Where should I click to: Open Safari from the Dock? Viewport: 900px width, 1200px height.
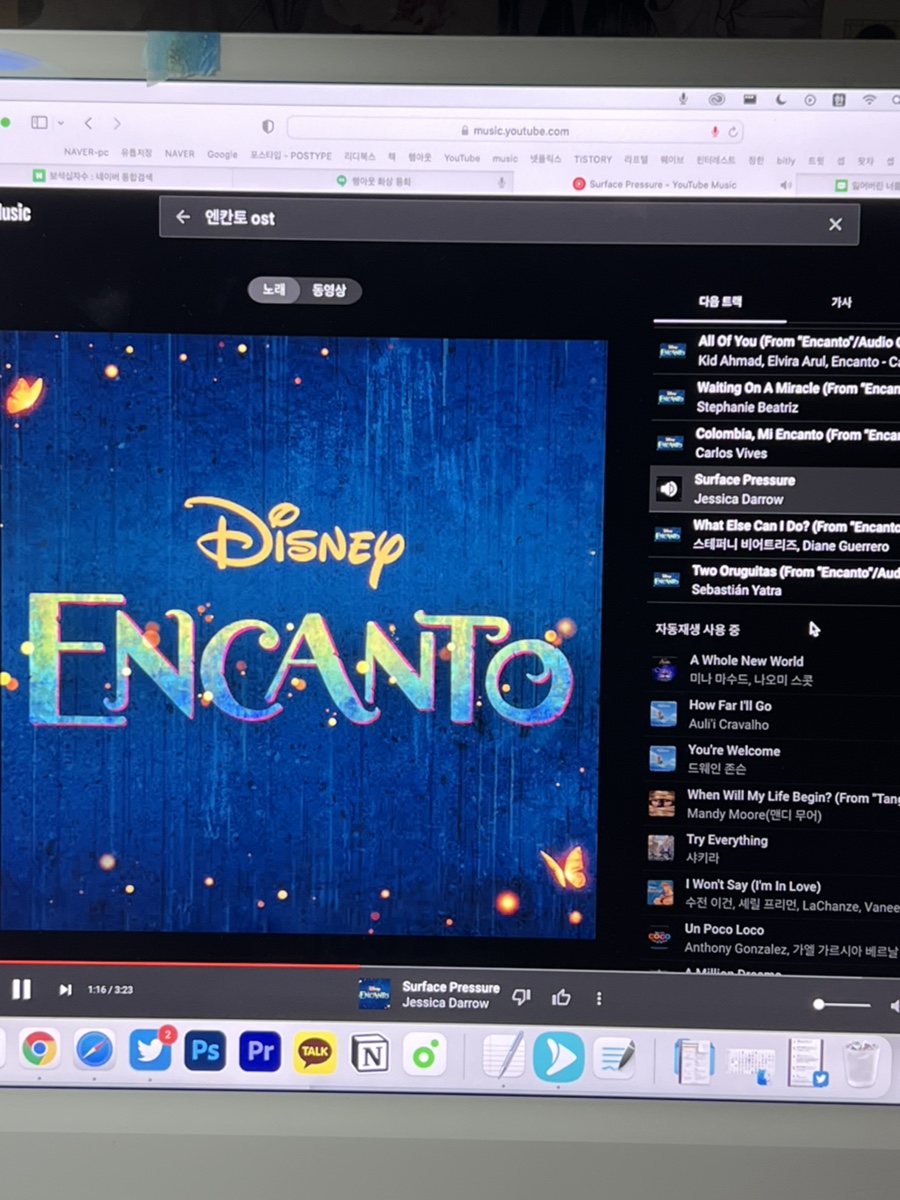click(95, 1049)
